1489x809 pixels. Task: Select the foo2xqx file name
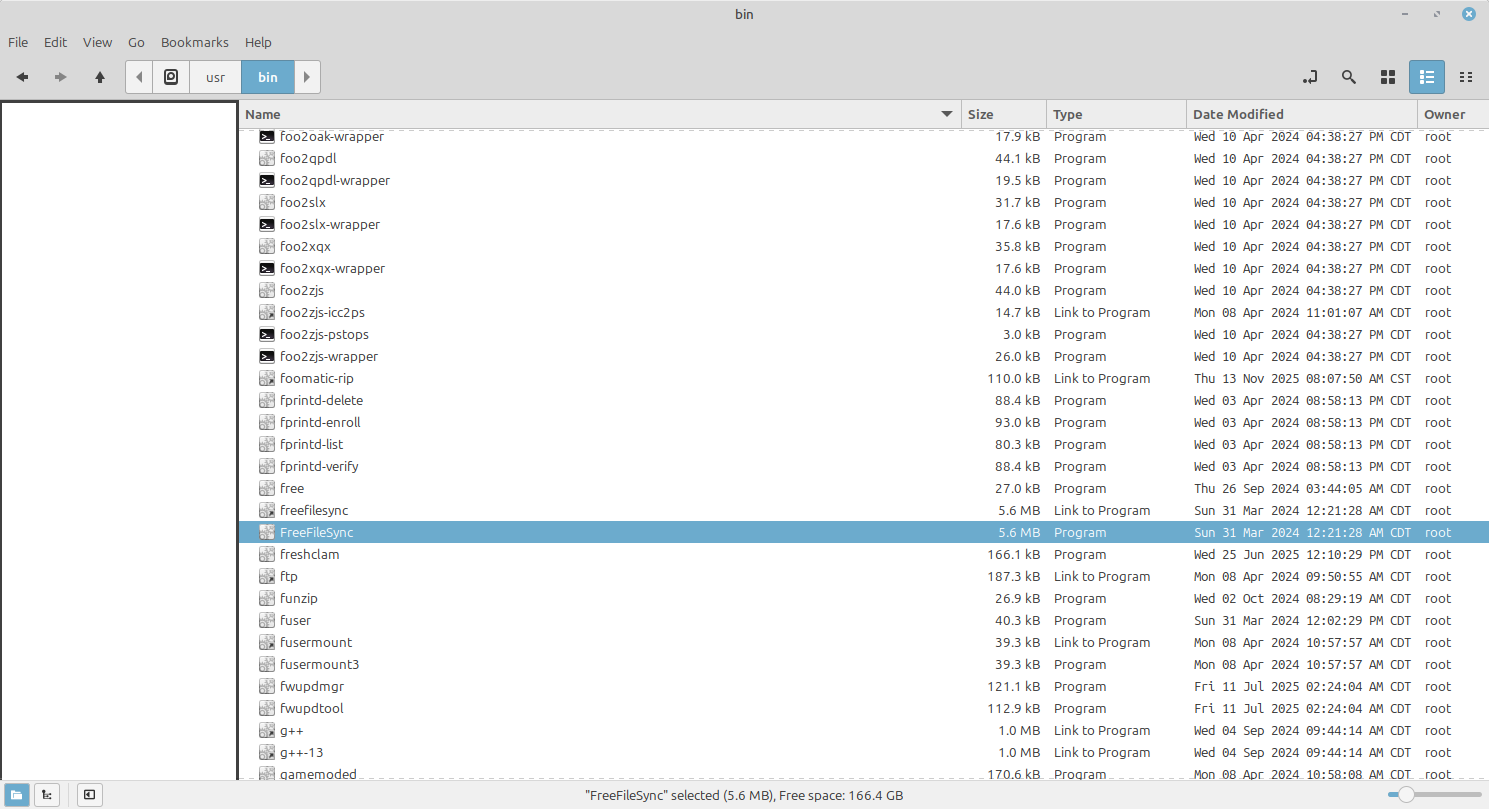(x=305, y=246)
